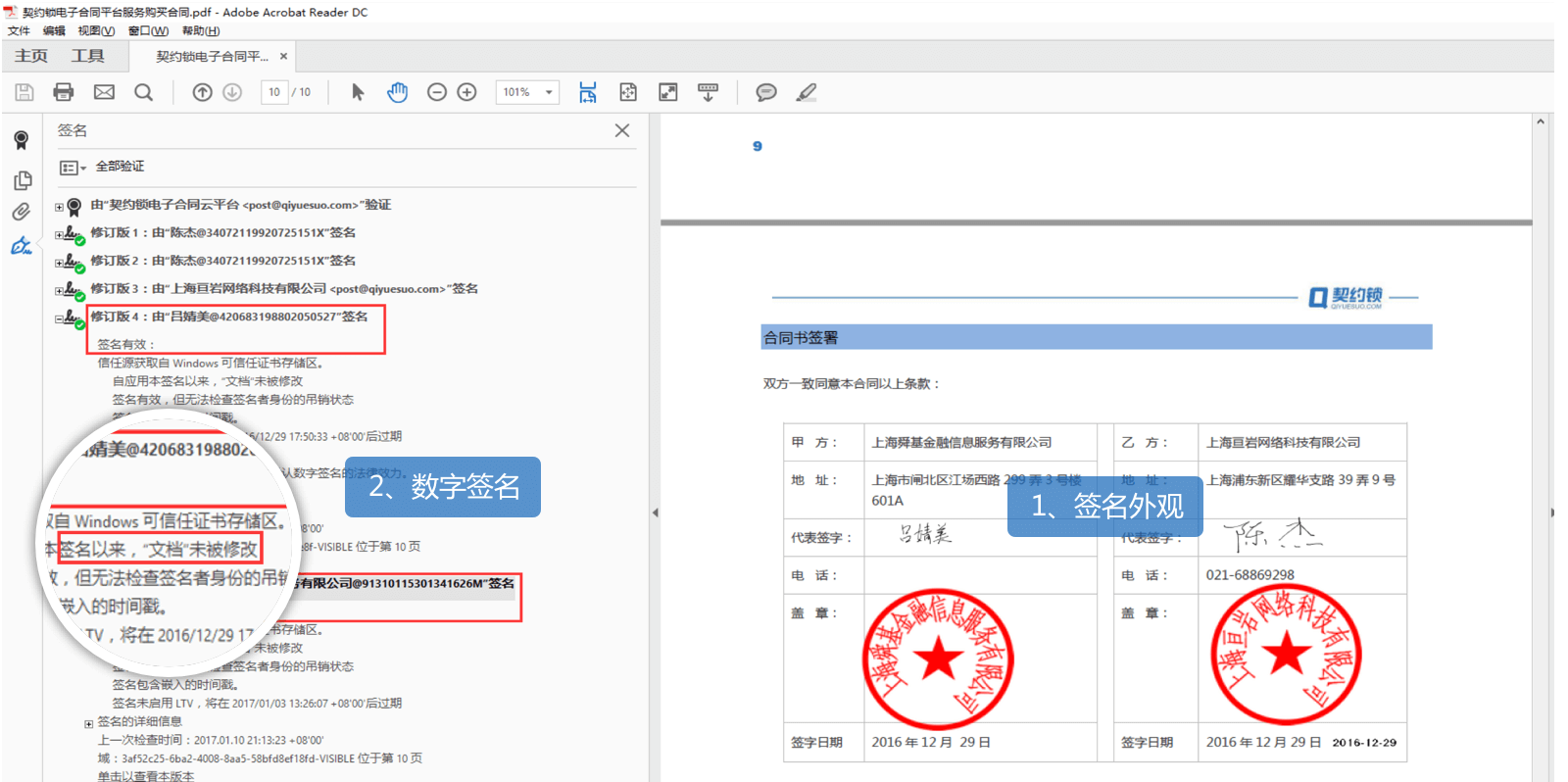Click scroll up arrow of document scrollbar
Image resolution: width=1568 pixels, height=782 pixels.
point(1541,122)
